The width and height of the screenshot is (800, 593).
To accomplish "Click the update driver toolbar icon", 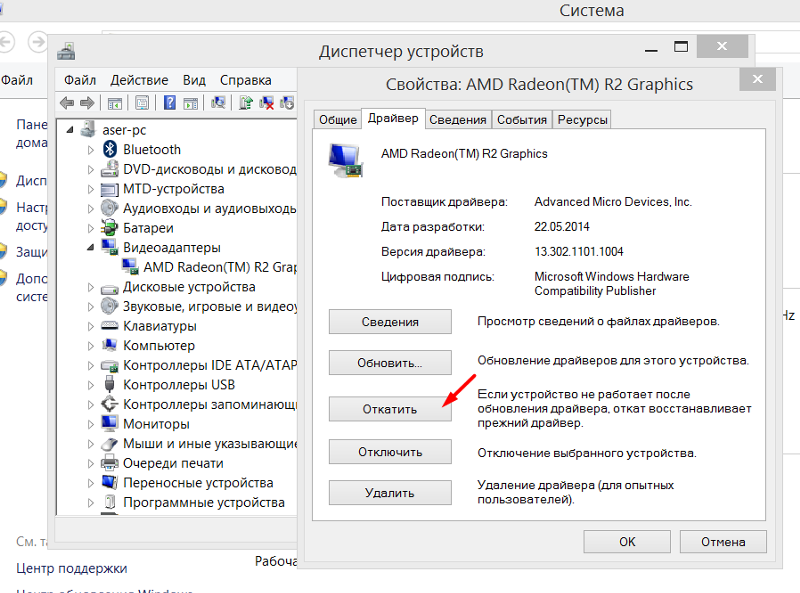I will 246,103.
